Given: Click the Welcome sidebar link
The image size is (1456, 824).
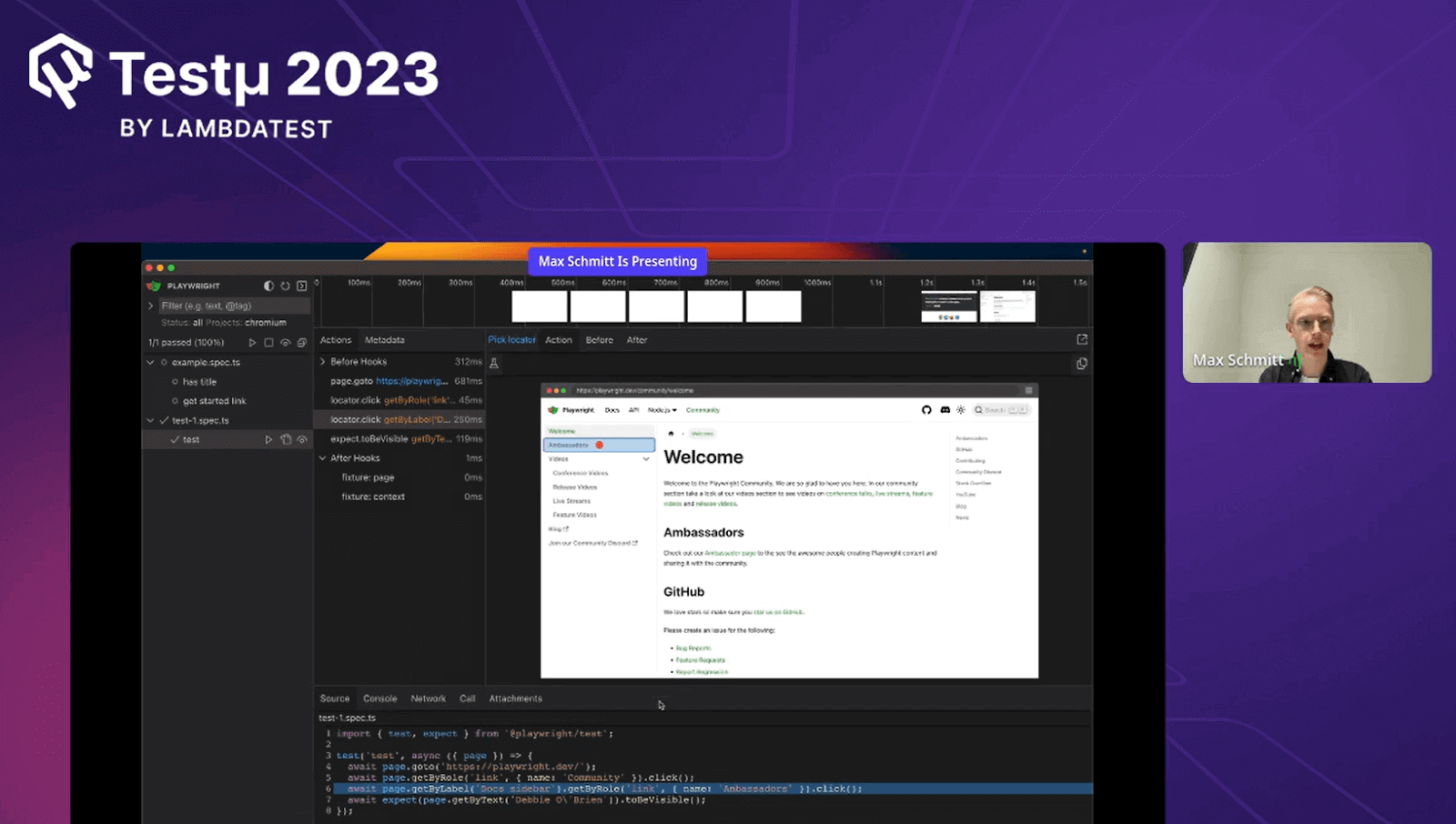Looking at the screenshot, I should point(599,431).
